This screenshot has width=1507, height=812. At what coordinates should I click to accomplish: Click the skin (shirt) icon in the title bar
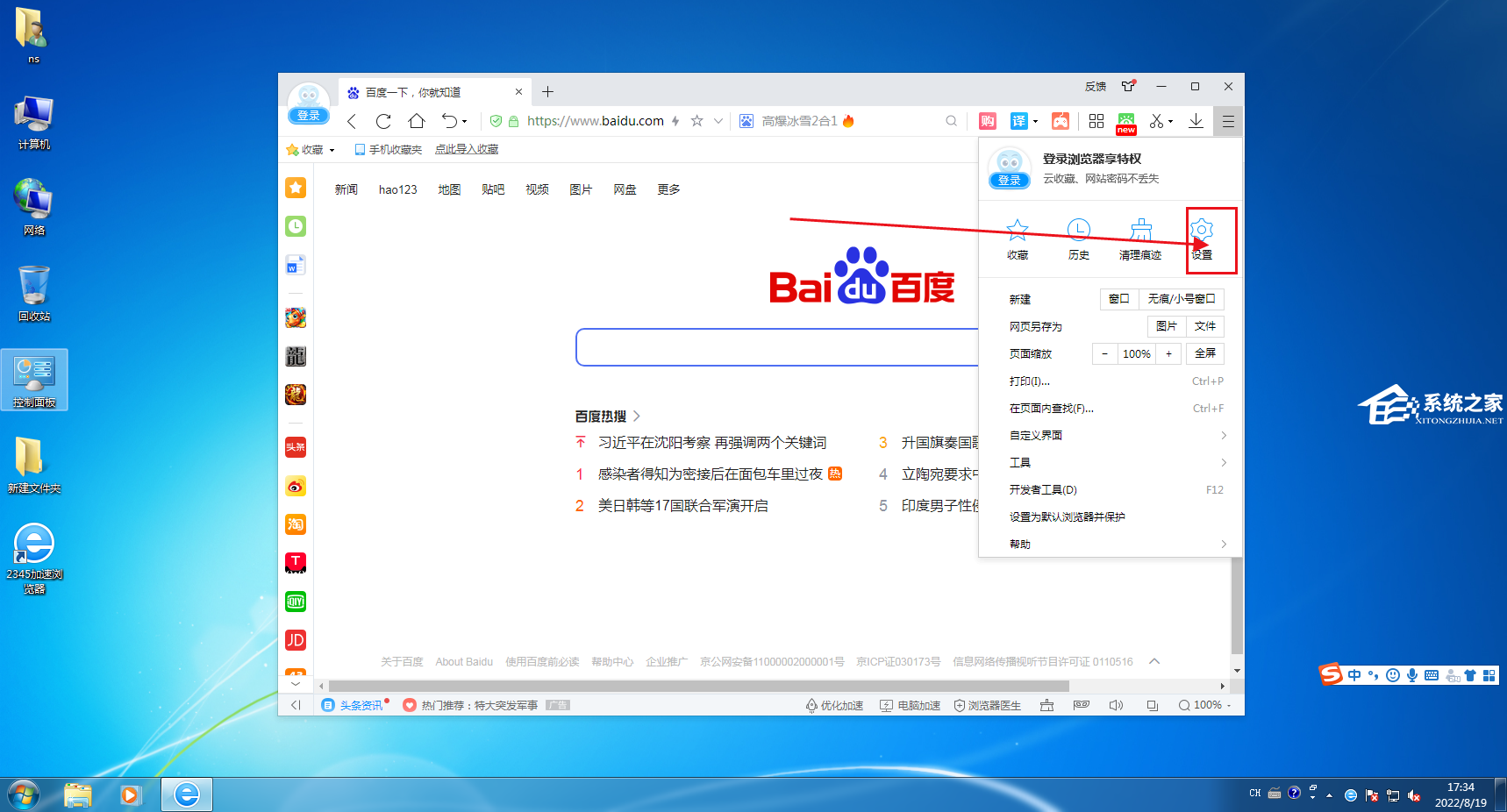pyautogui.click(x=1128, y=86)
